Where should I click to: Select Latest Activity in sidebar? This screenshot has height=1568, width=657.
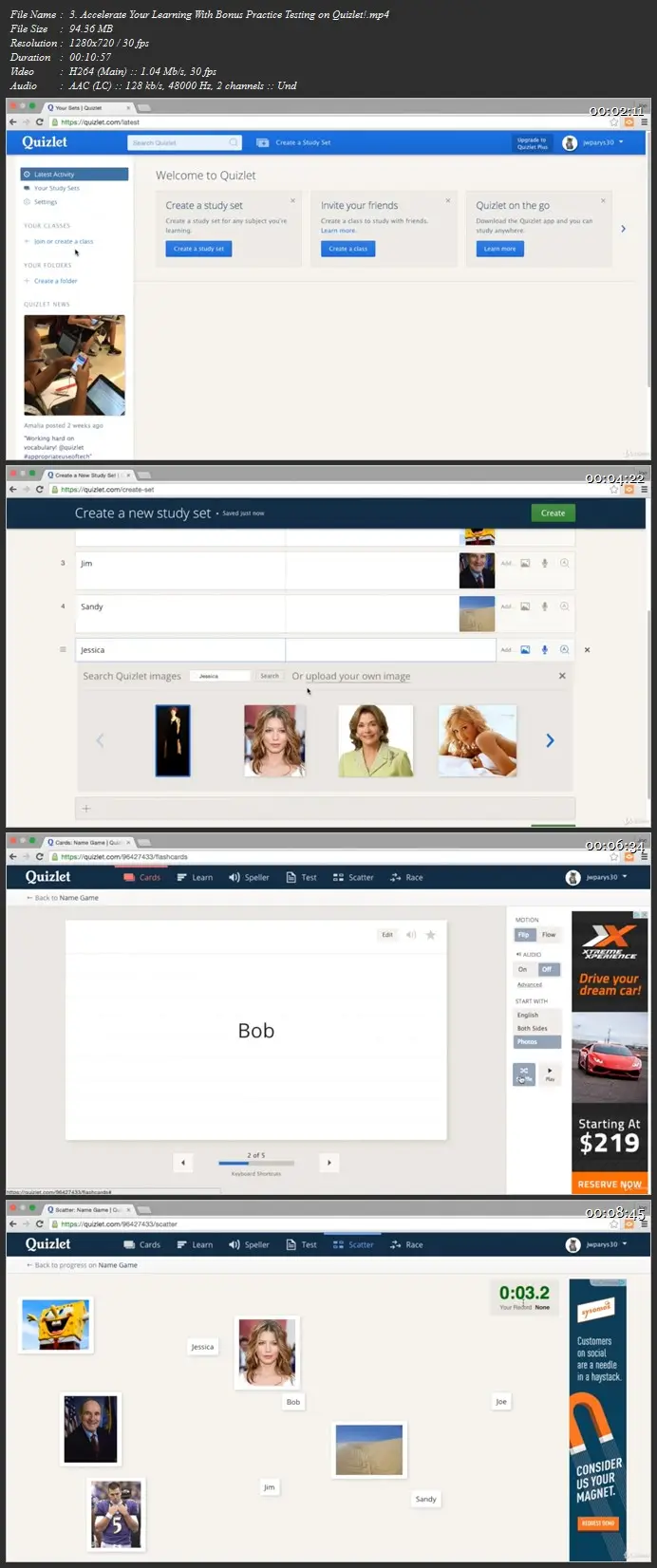tap(74, 175)
